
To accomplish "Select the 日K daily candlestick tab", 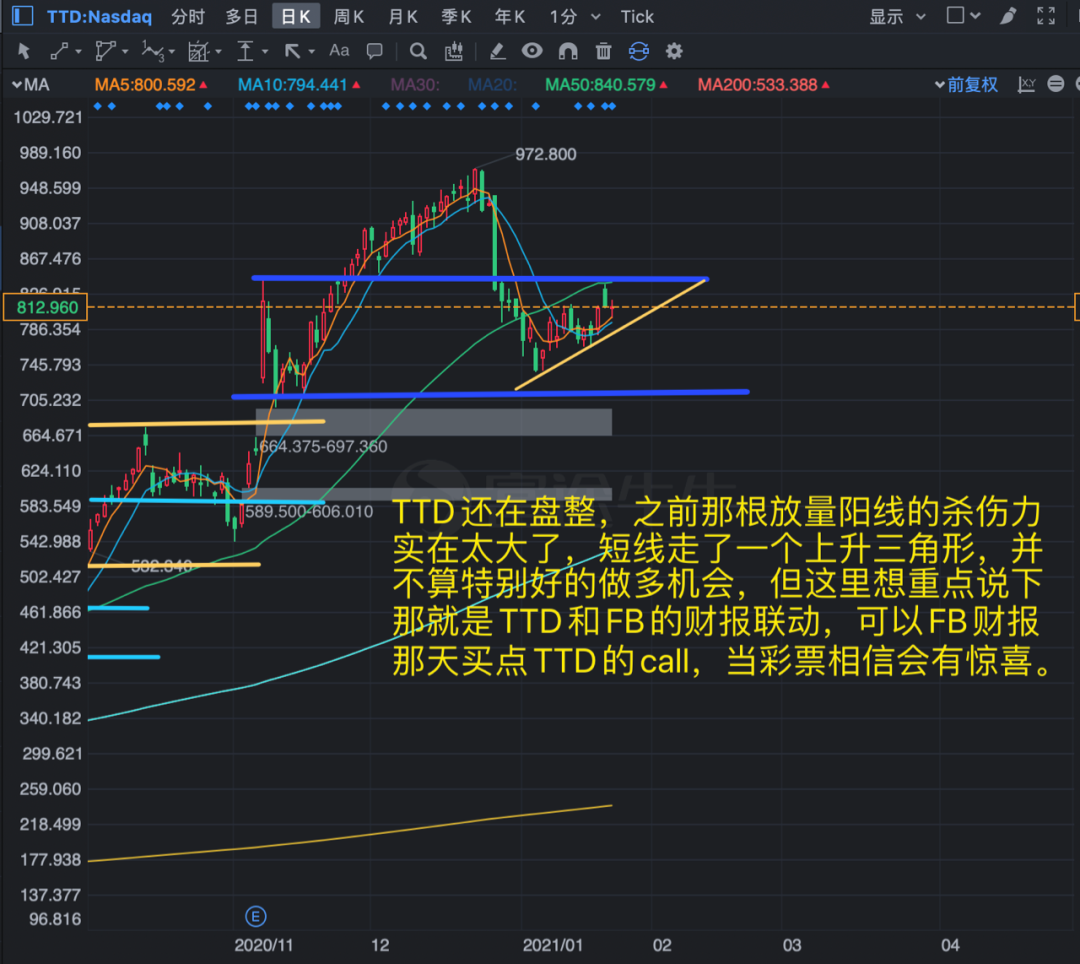I will (296, 17).
